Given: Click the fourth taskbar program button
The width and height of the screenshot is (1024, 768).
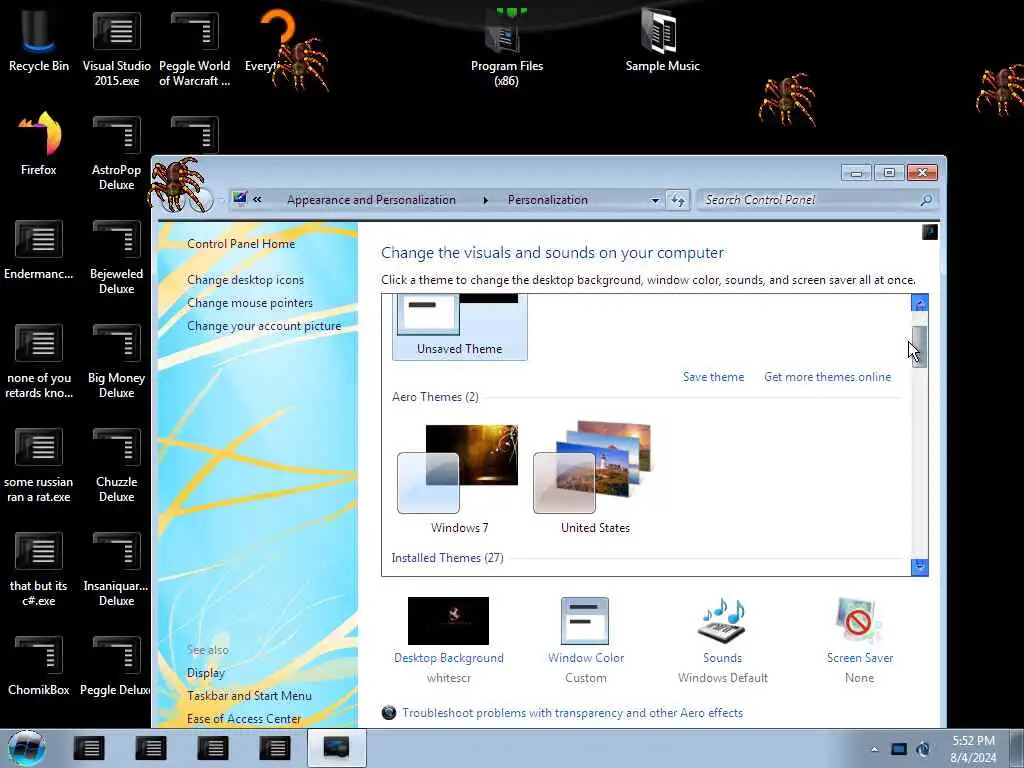Looking at the screenshot, I should [275, 748].
